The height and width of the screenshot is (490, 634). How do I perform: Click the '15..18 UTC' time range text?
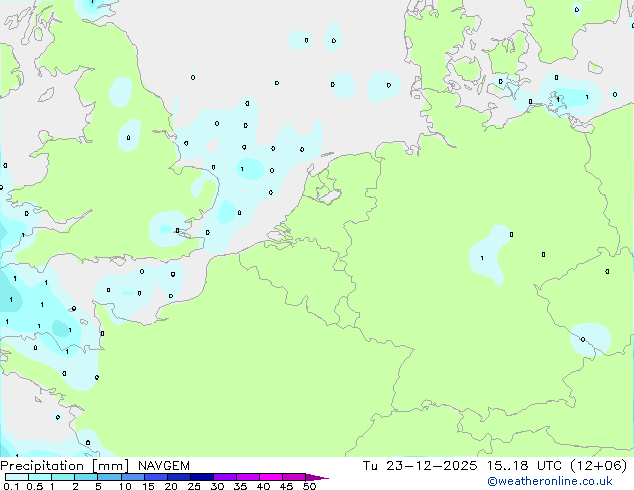coord(524,466)
